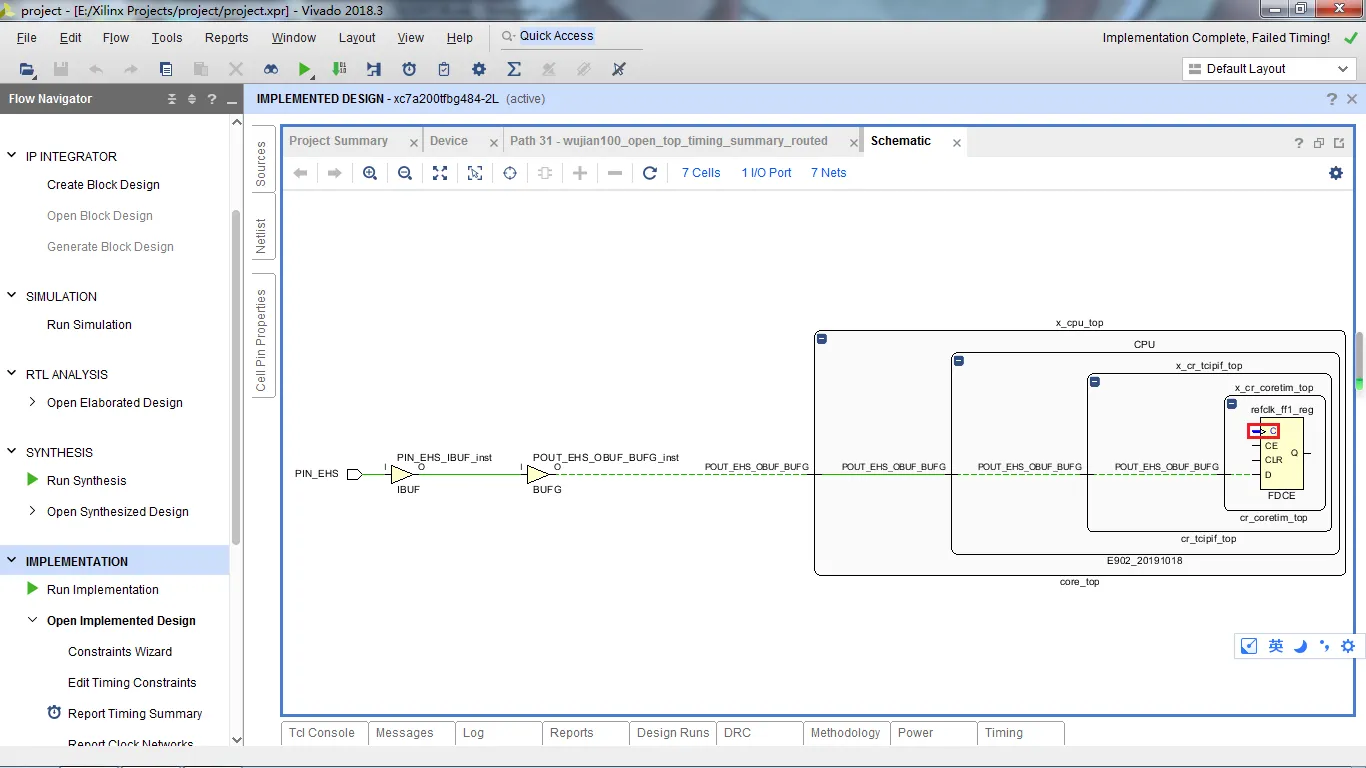Click the Report Timing stopwatch toolbar icon

pos(409,69)
